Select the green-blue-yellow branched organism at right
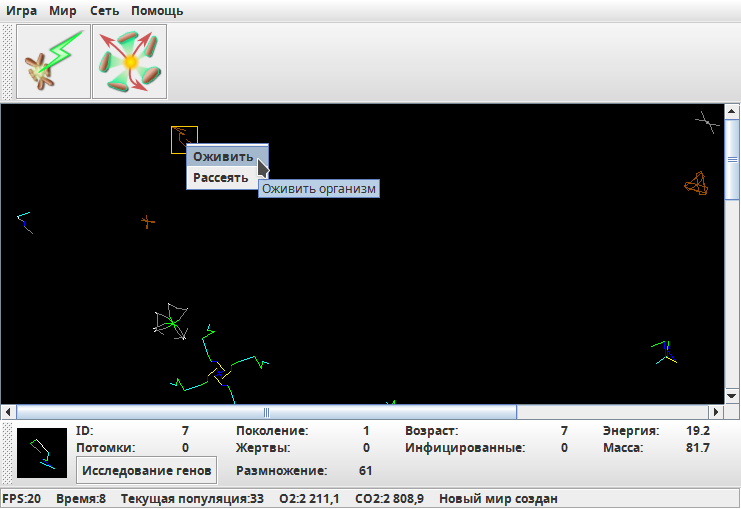Viewport: 741px width, 509px height. [664, 352]
